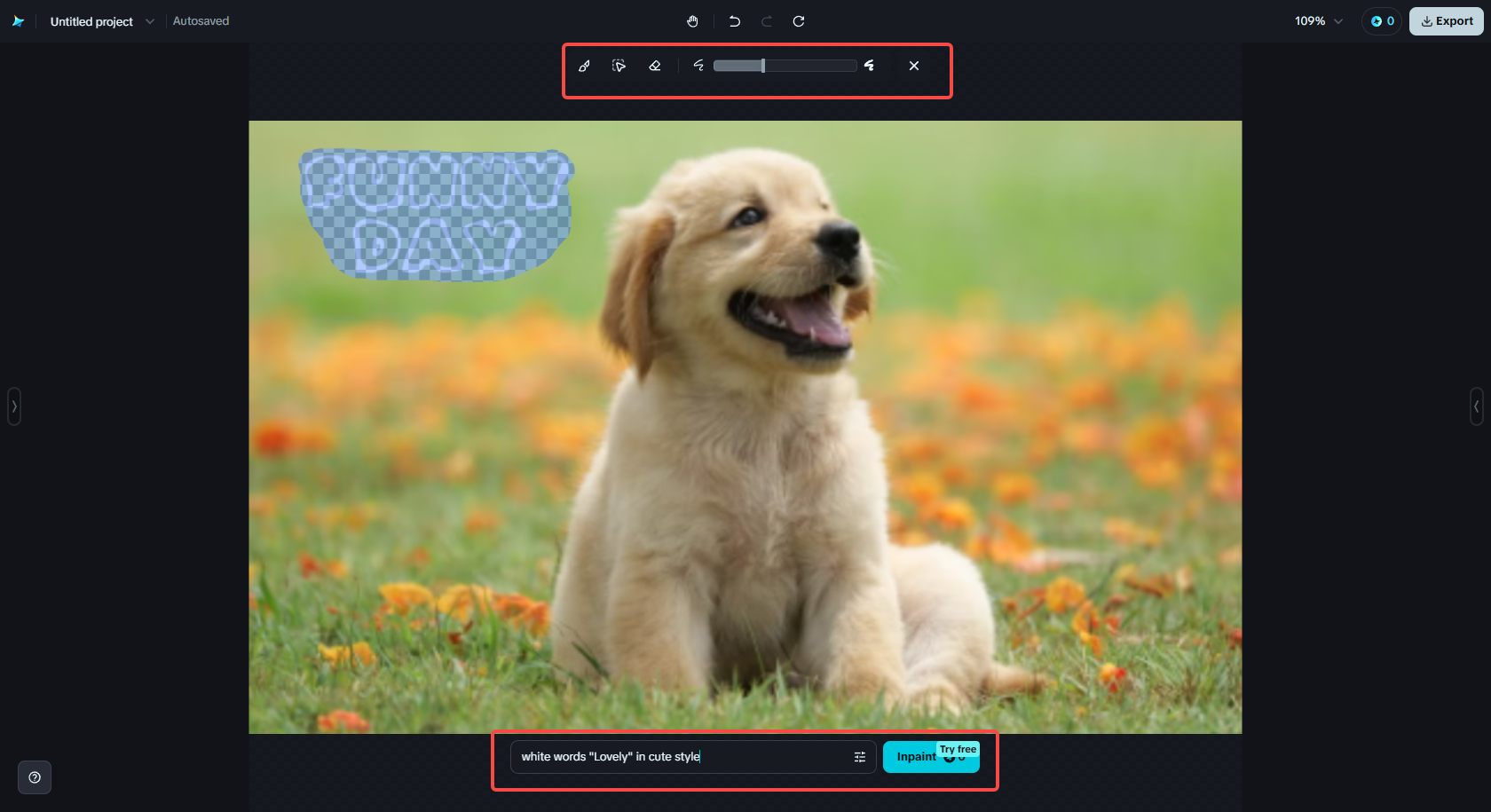Click the refresh canvas icon
Image resolution: width=1491 pixels, height=812 pixels.
(x=798, y=20)
